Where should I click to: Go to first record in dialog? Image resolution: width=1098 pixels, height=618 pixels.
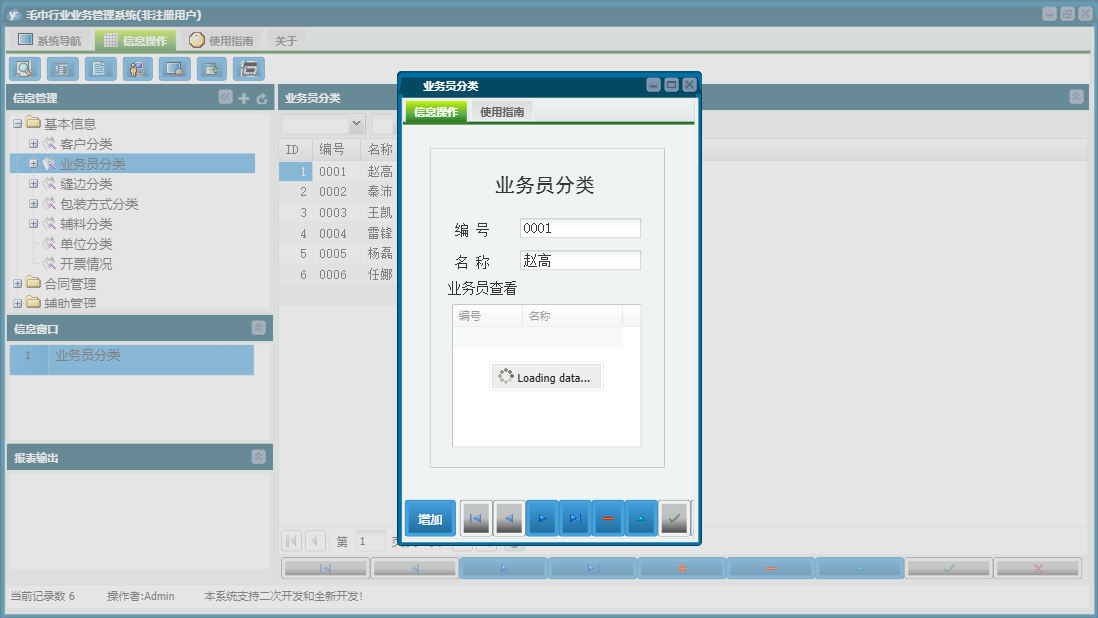(x=476, y=519)
